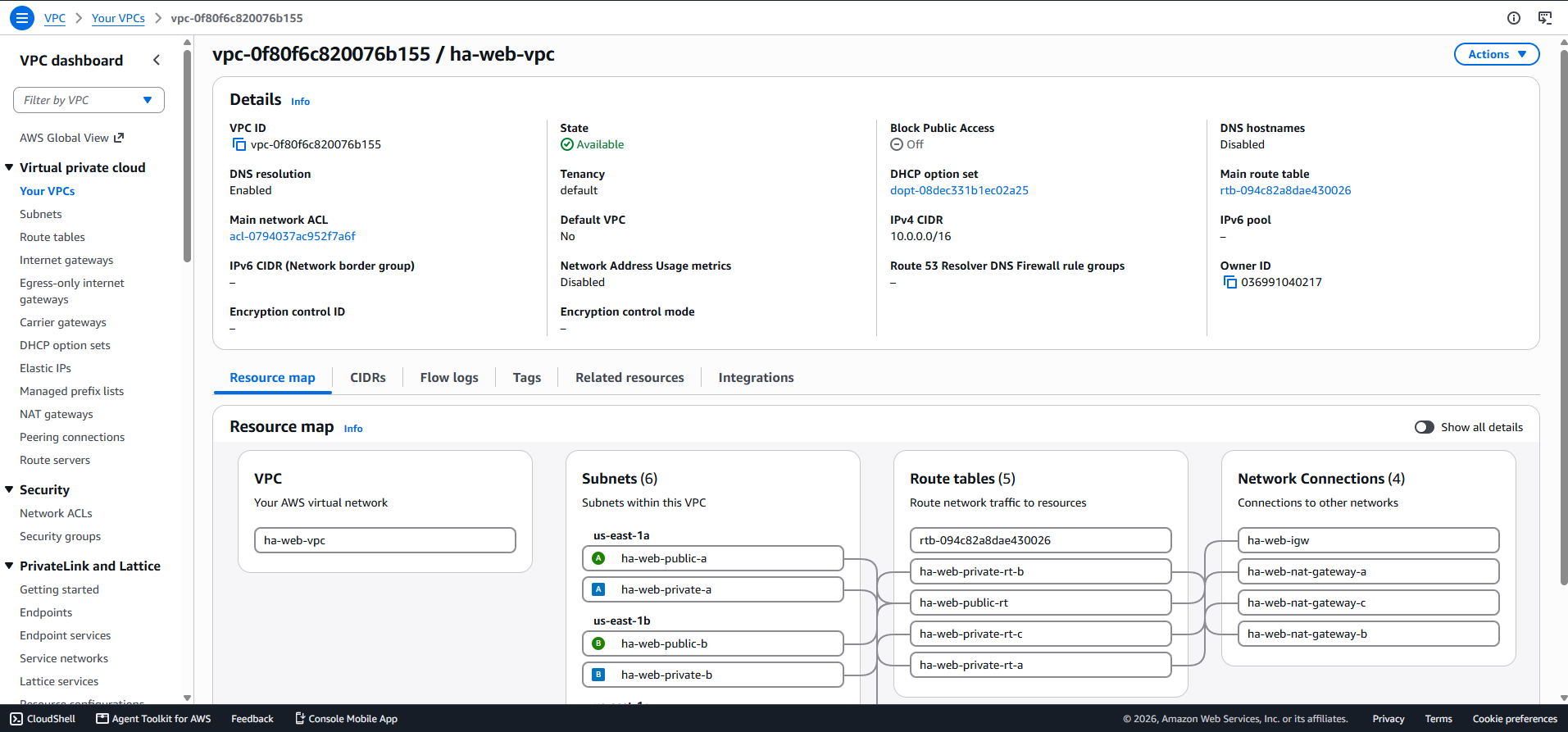The width and height of the screenshot is (1568, 732).
Task: Open the info panel icon in header
Action: coord(1514,18)
